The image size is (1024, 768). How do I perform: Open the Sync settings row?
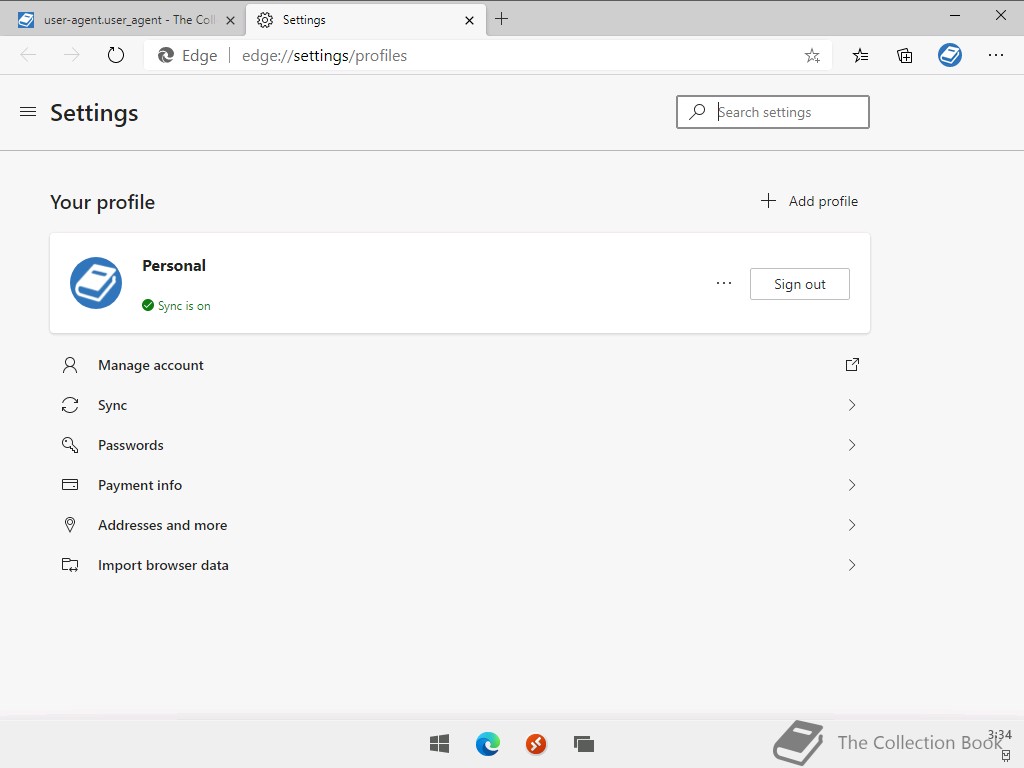(x=460, y=405)
